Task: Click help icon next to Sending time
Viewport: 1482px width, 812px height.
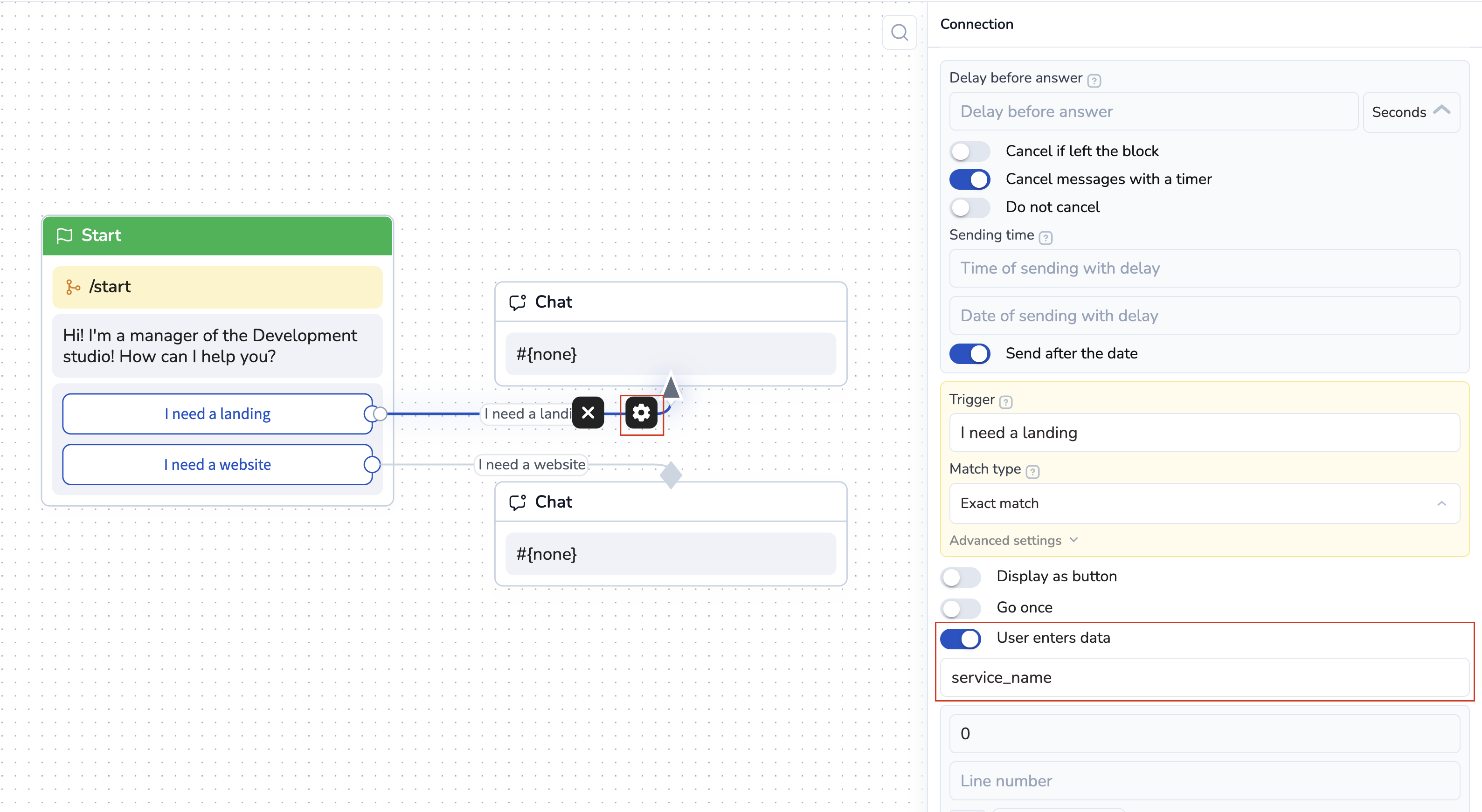Action: [1046, 238]
